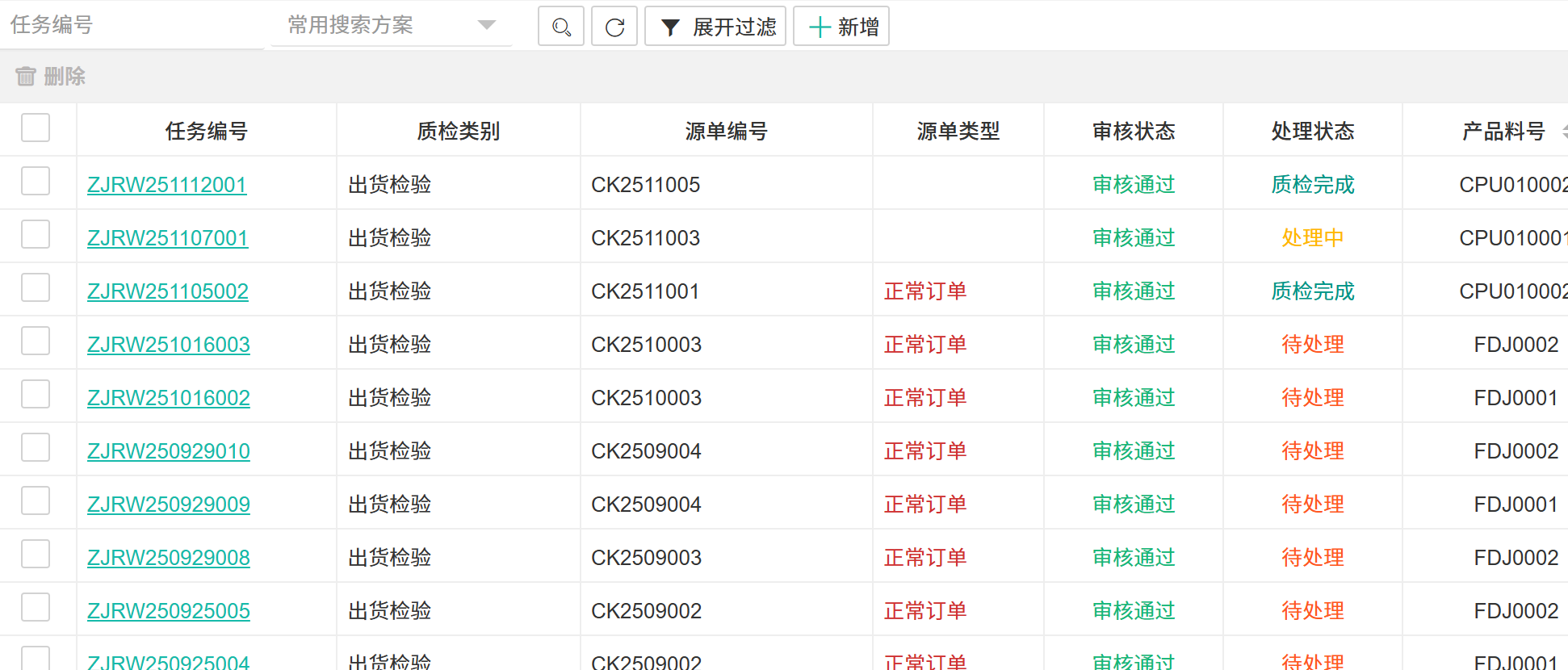Click the funnel 展开过滤 filter button

(x=715, y=27)
